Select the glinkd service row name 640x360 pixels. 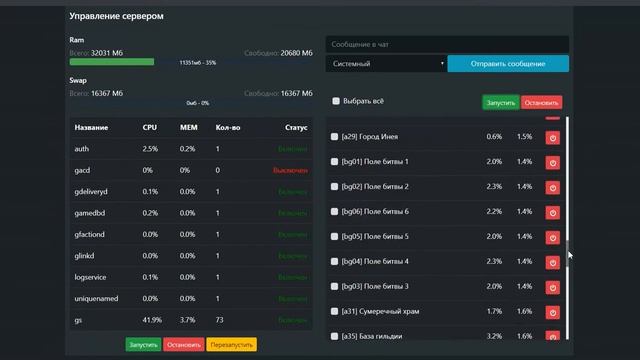[84, 256]
